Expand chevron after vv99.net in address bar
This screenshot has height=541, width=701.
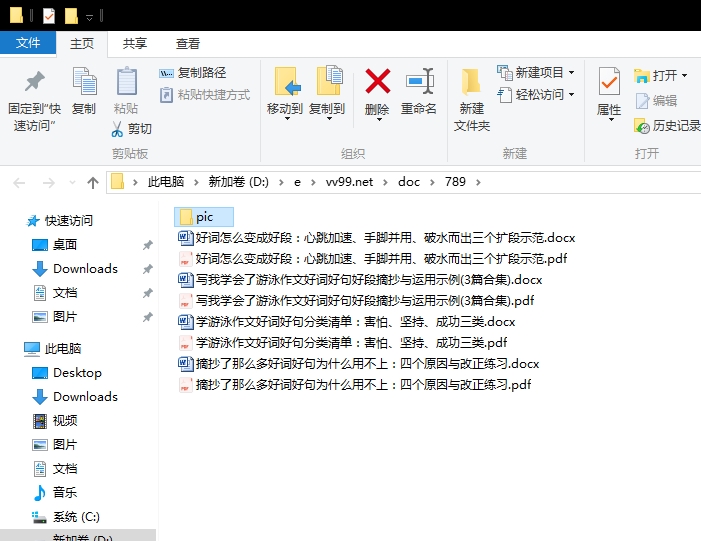click(x=385, y=182)
